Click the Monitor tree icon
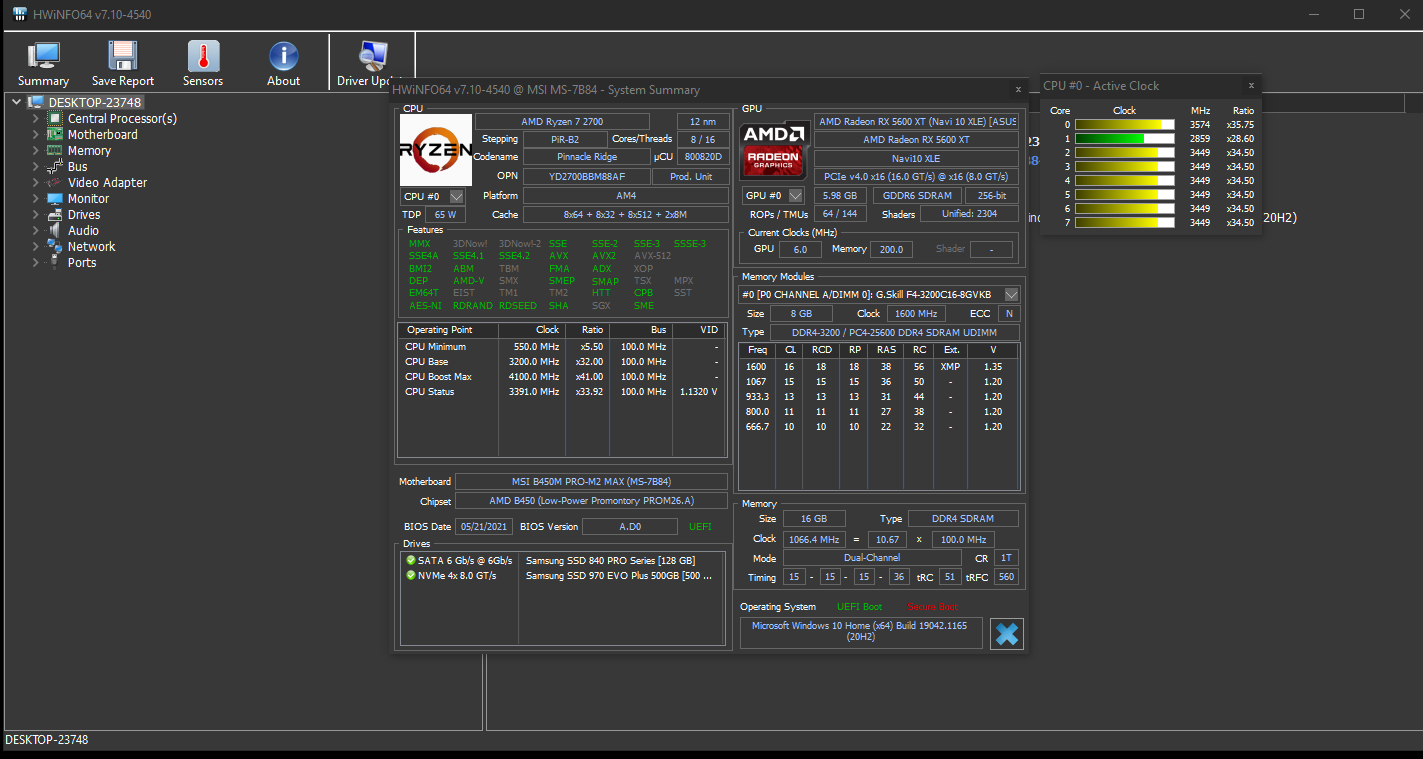 click(57, 198)
